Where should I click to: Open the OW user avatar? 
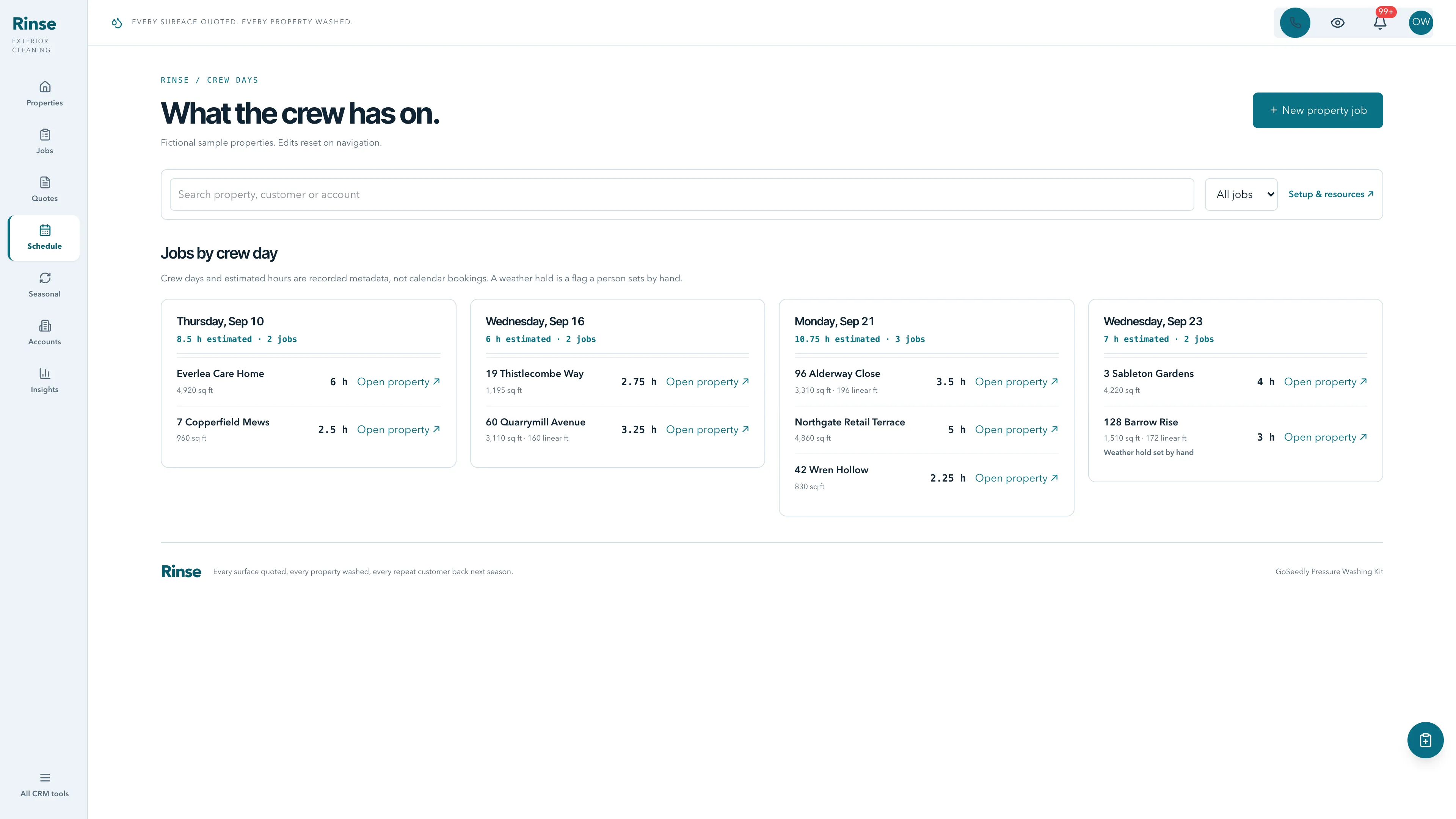point(1420,23)
